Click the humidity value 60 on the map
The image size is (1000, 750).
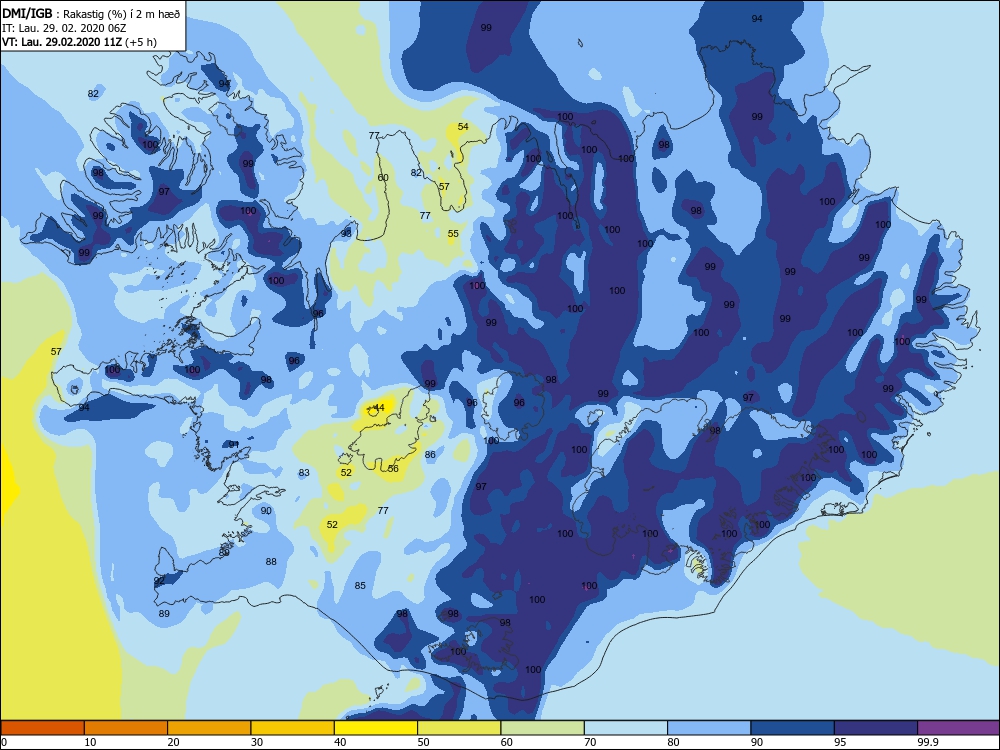pyautogui.click(x=383, y=177)
